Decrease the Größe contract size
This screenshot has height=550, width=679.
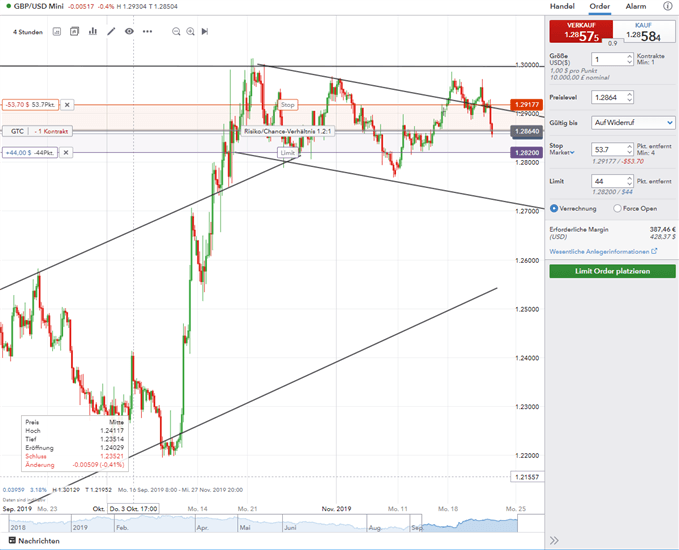(630, 62)
